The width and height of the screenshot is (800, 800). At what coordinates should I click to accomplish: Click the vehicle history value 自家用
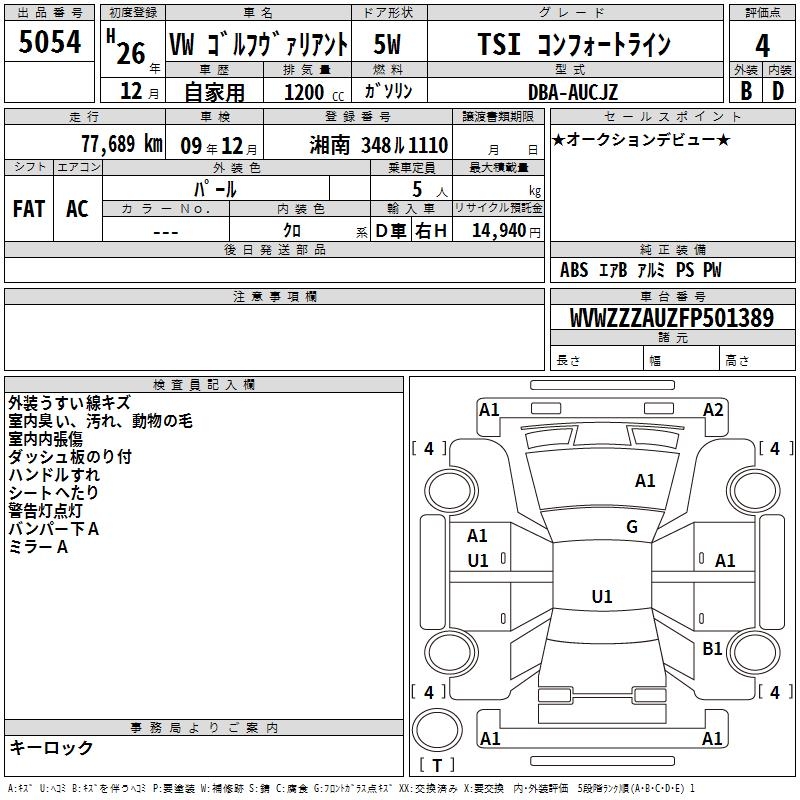[214, 92]
